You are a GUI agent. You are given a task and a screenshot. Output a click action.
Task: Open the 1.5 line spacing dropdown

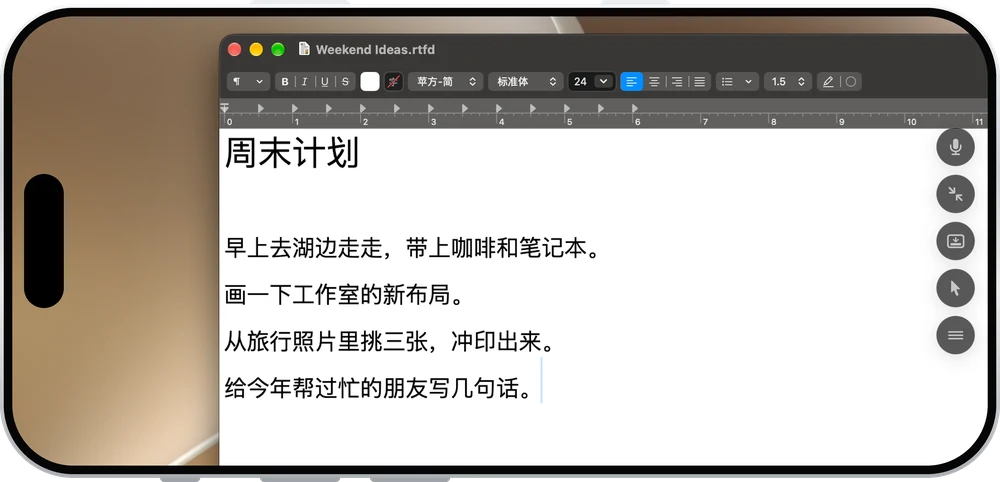788,82
